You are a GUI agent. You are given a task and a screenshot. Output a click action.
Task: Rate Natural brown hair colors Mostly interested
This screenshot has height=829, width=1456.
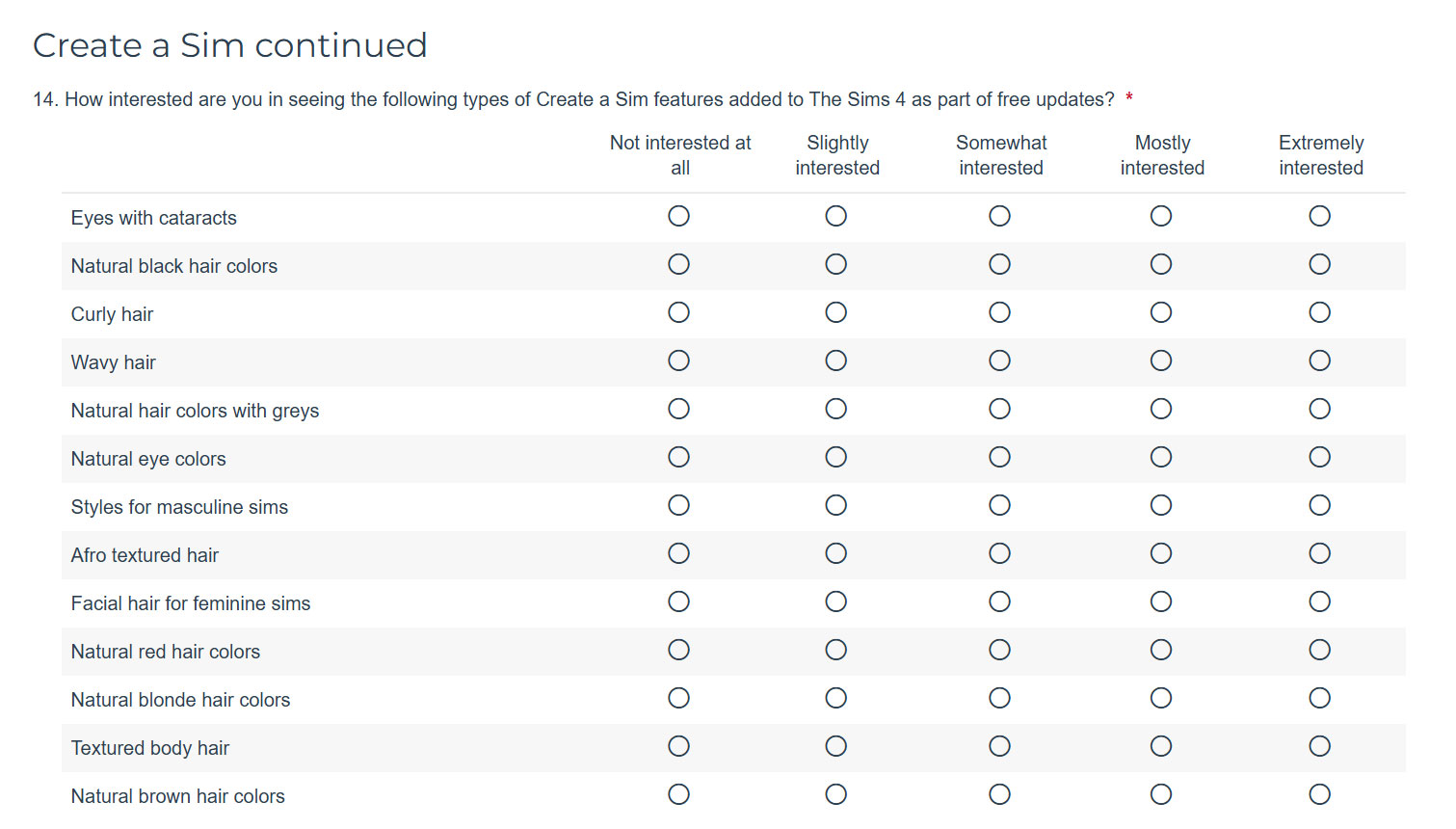coord(1161,794)
